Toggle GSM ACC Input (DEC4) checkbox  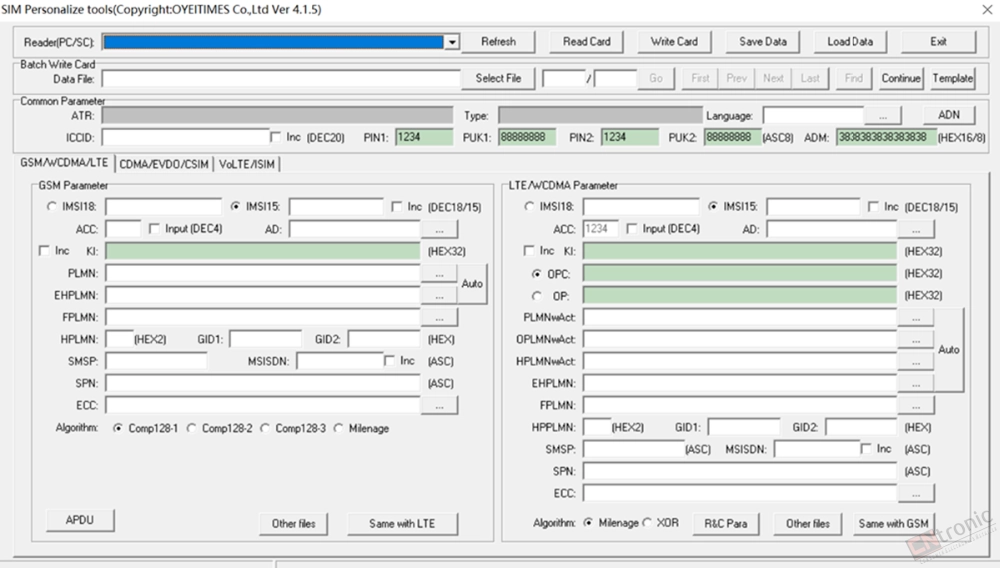154,228
